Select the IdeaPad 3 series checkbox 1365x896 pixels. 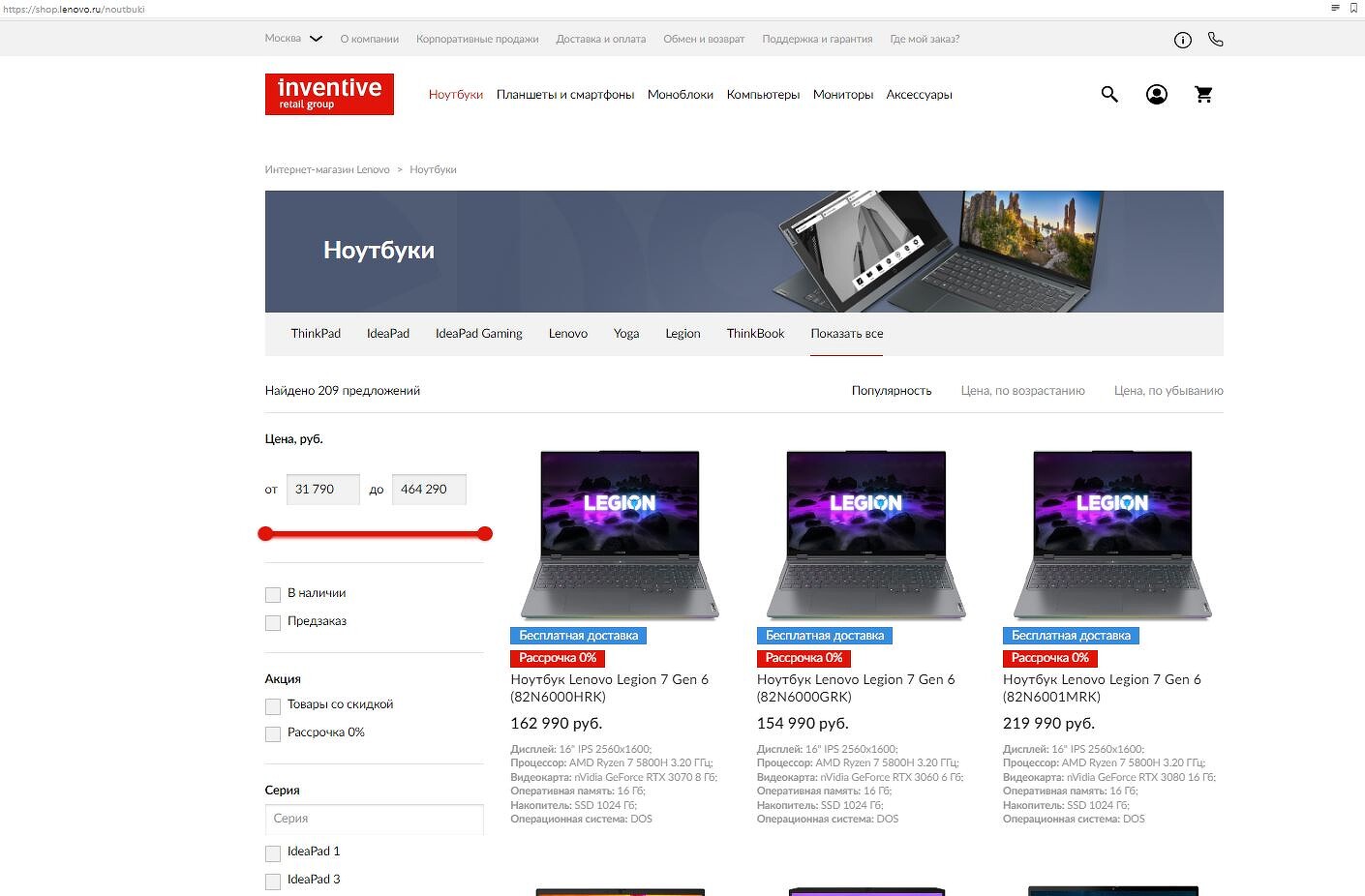tap(273, 881)
